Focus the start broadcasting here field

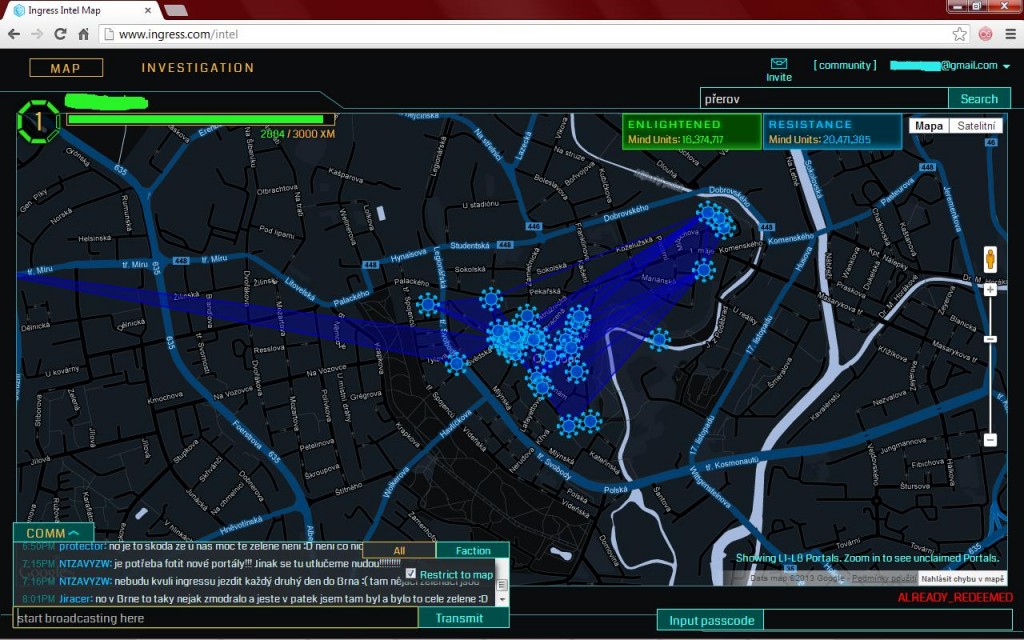point(216,618)
